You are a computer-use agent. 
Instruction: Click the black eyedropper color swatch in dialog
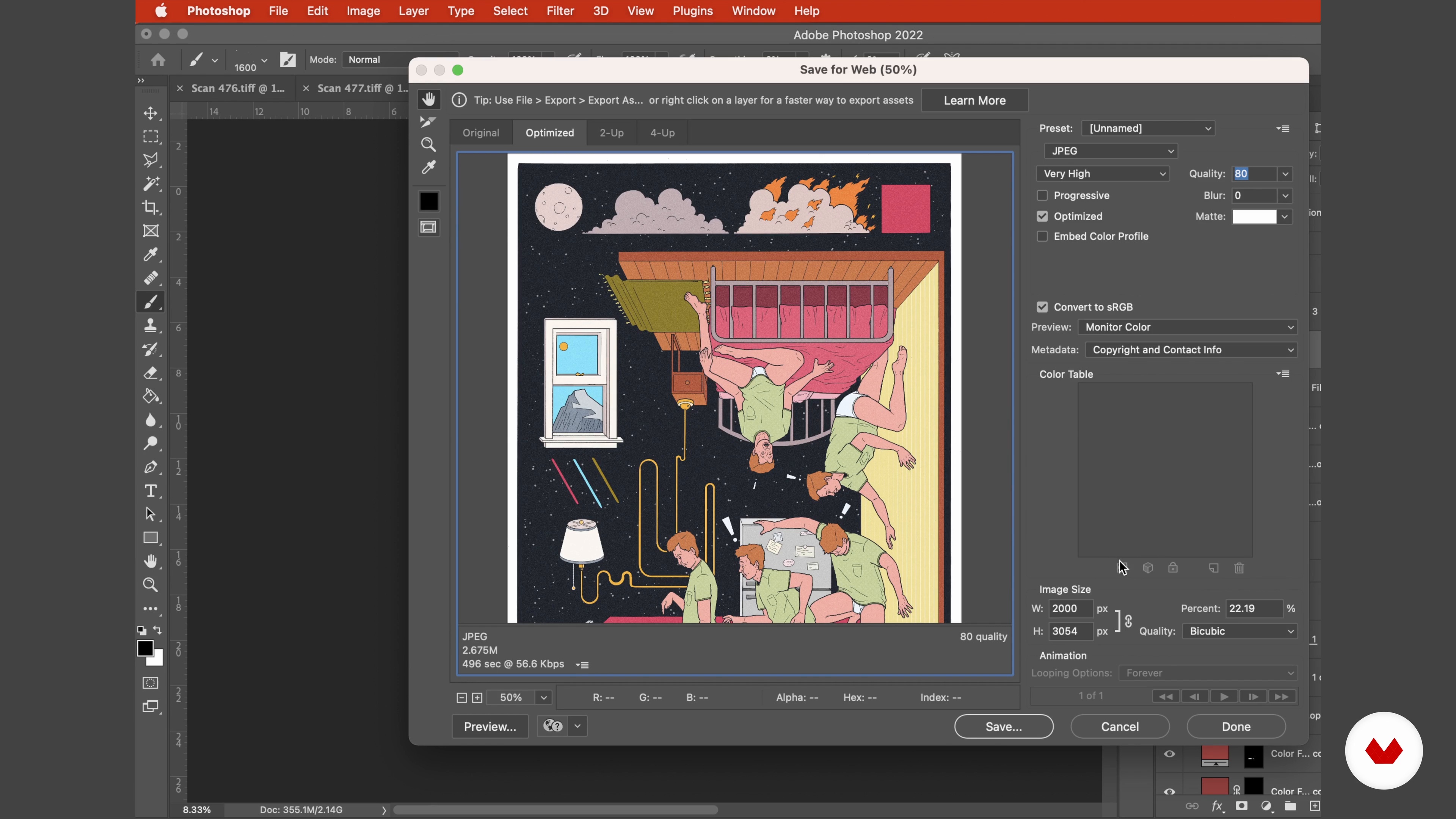(x=428, y=201)
